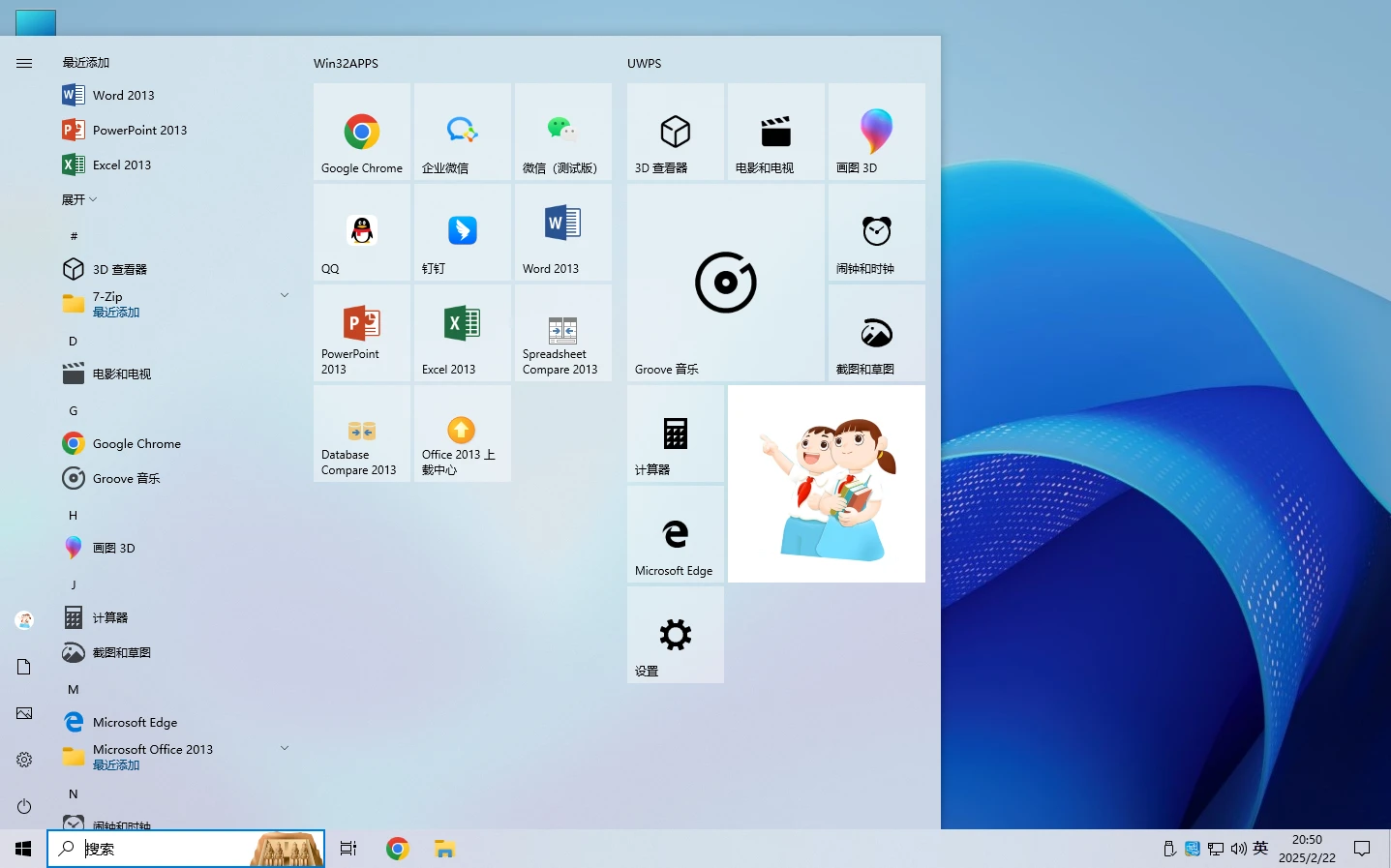1391x868 pixels.
Task: Open the 闹钟和时钟 tile
Action: click(876, 232)
